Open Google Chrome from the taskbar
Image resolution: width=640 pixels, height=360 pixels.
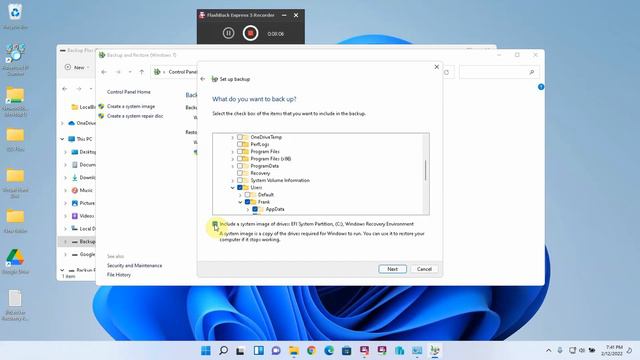pyautogui.click(x=311, y=350)
